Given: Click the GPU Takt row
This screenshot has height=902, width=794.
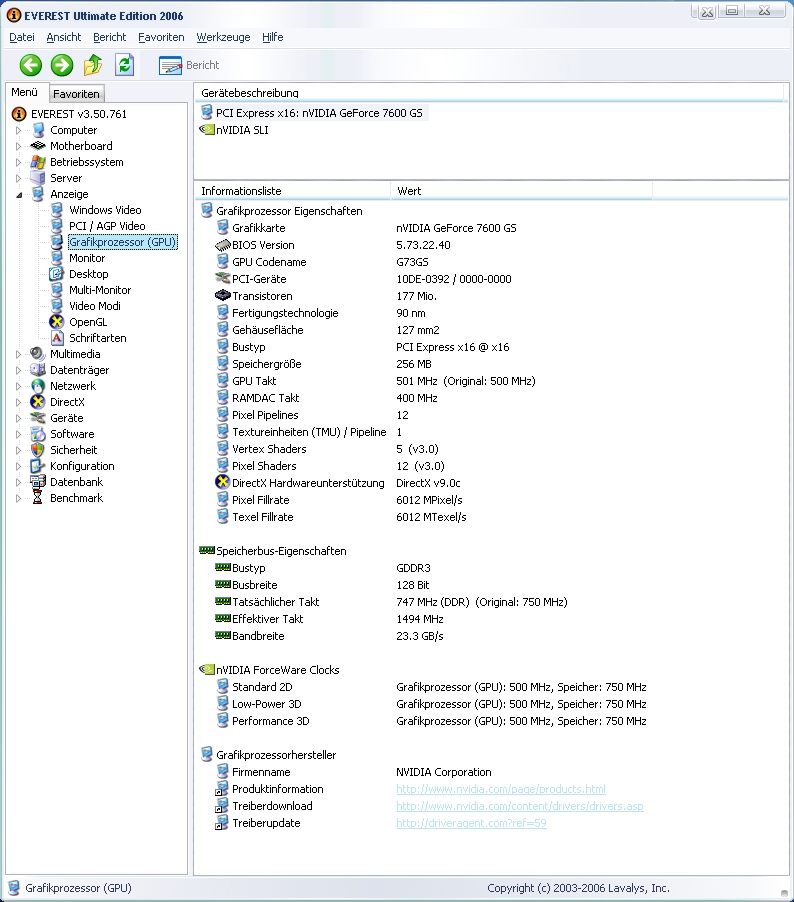Looking at the screenshot, I should (x=491, y=381).
